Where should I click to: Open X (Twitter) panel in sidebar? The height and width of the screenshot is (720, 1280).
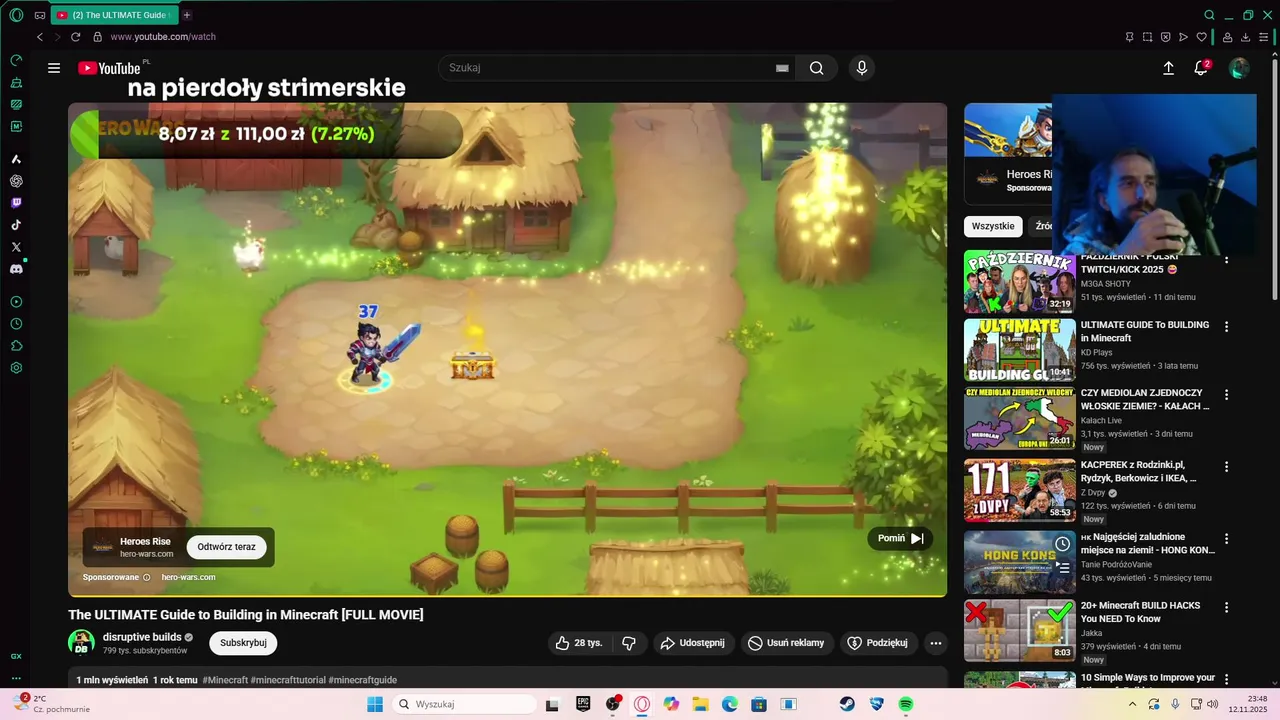pyautogui.click(x=16, y=247)
